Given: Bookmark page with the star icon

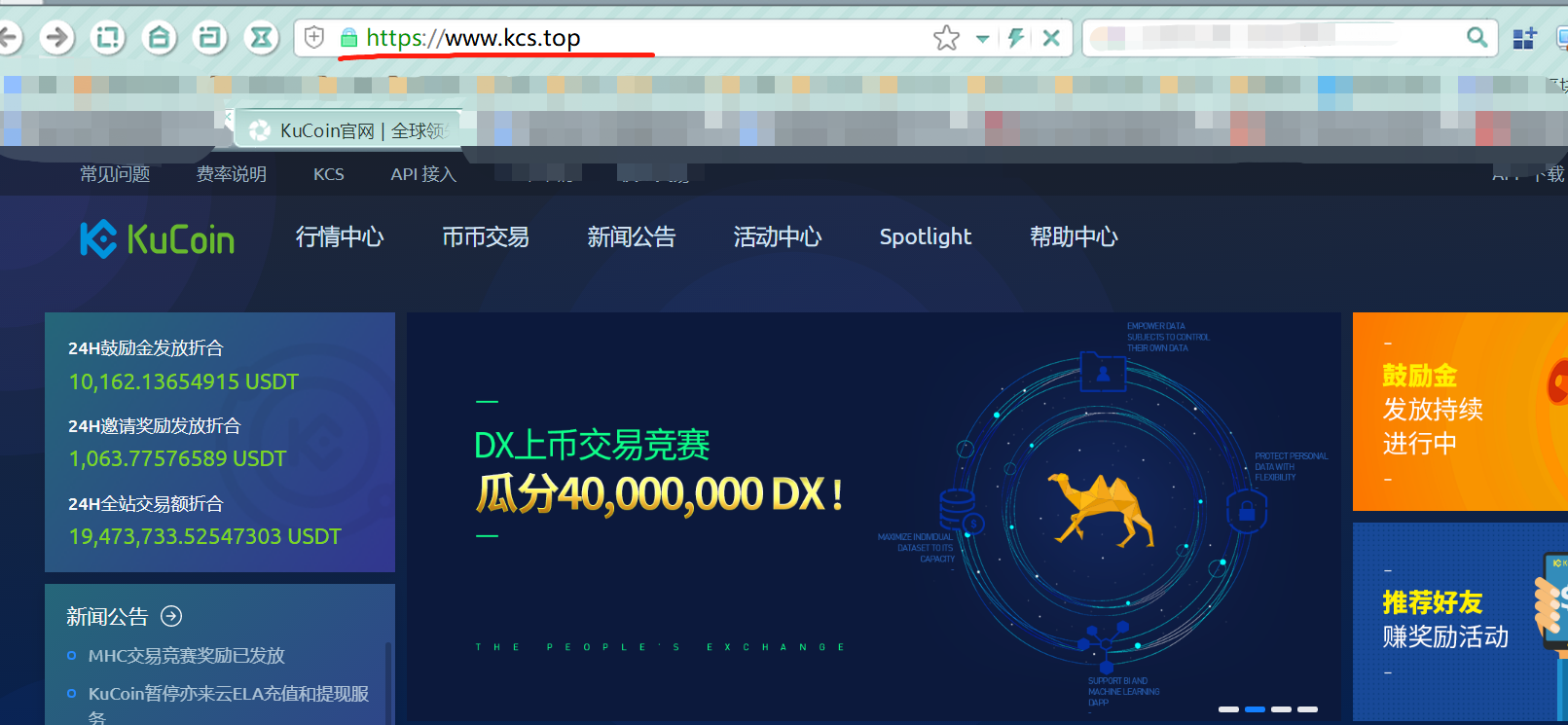Looking at the screenshot, I should pyautogui.click(x=946, y=38).
